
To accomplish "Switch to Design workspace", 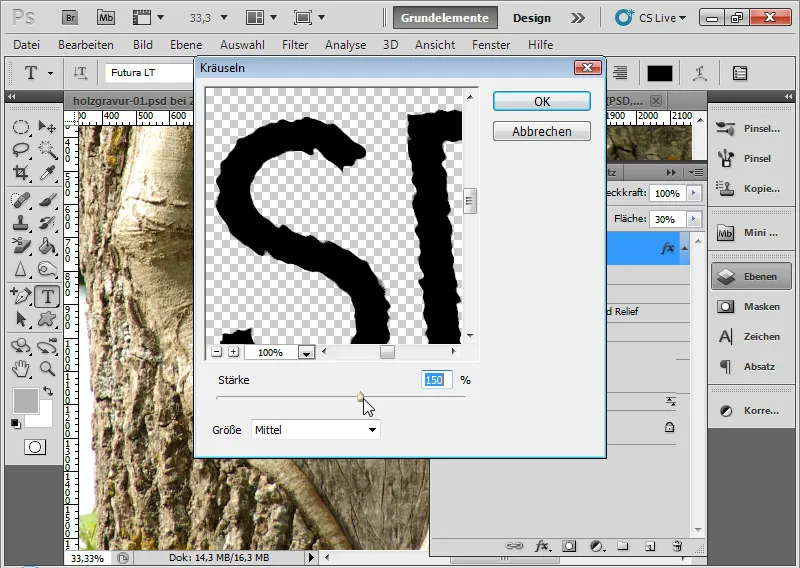I will click(532, 18).
